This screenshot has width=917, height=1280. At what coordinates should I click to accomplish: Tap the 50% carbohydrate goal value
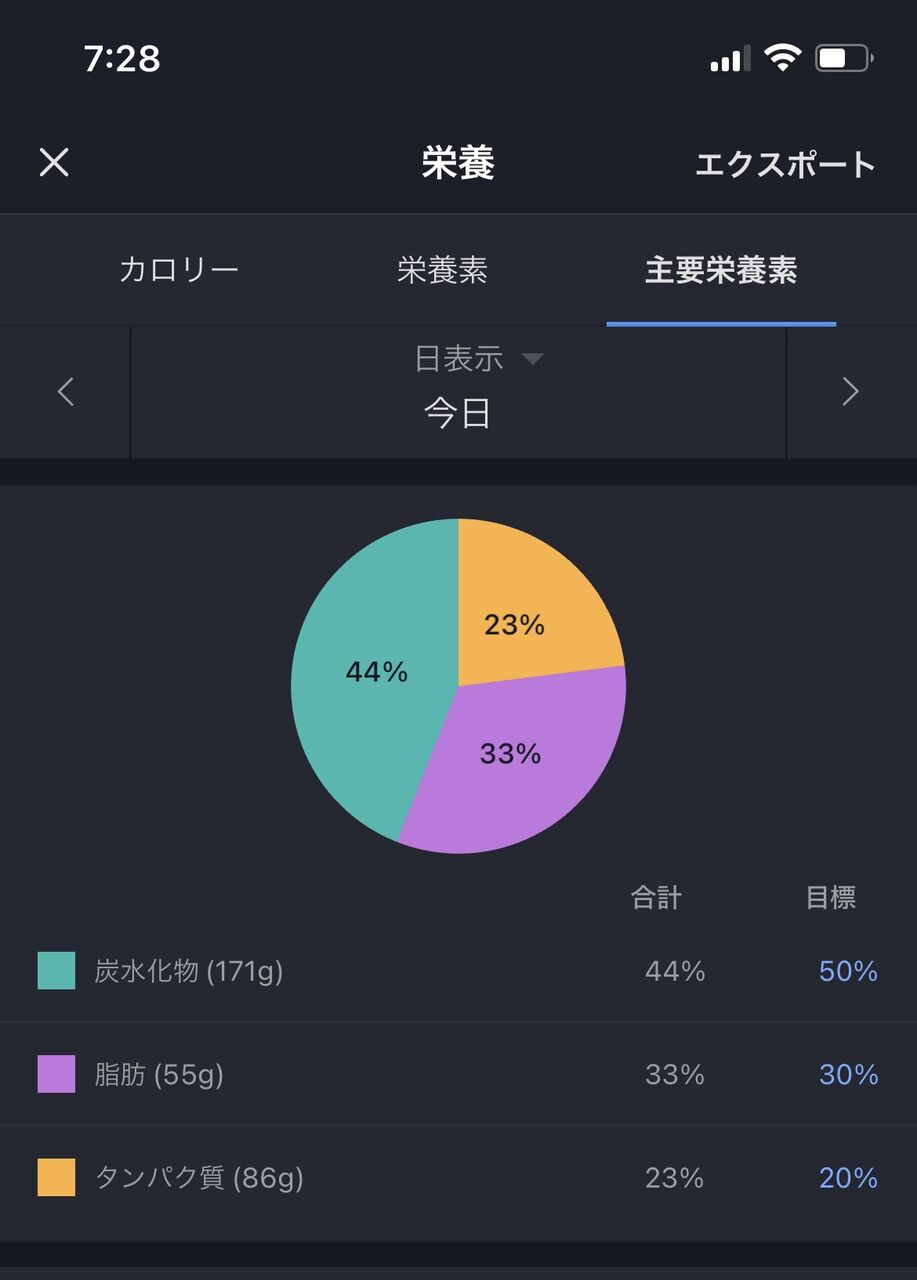point(848,971)
